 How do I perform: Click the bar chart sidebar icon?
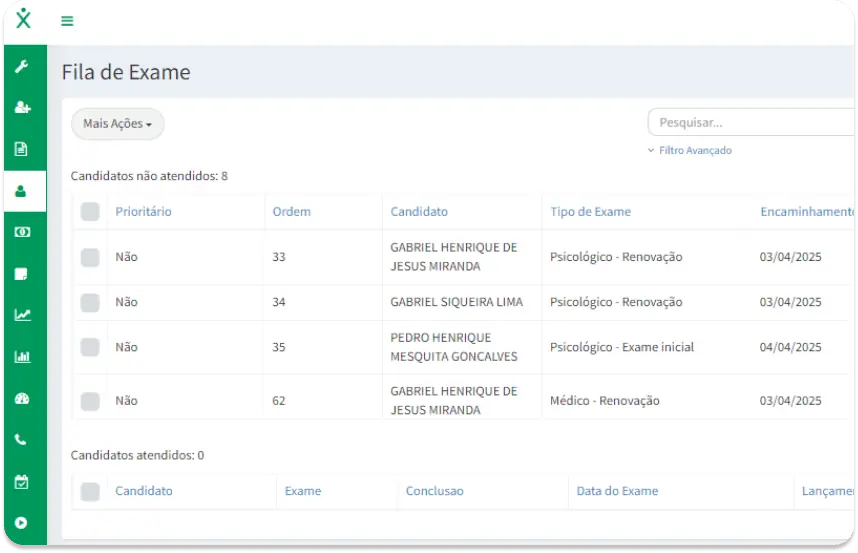pos(22,357)
